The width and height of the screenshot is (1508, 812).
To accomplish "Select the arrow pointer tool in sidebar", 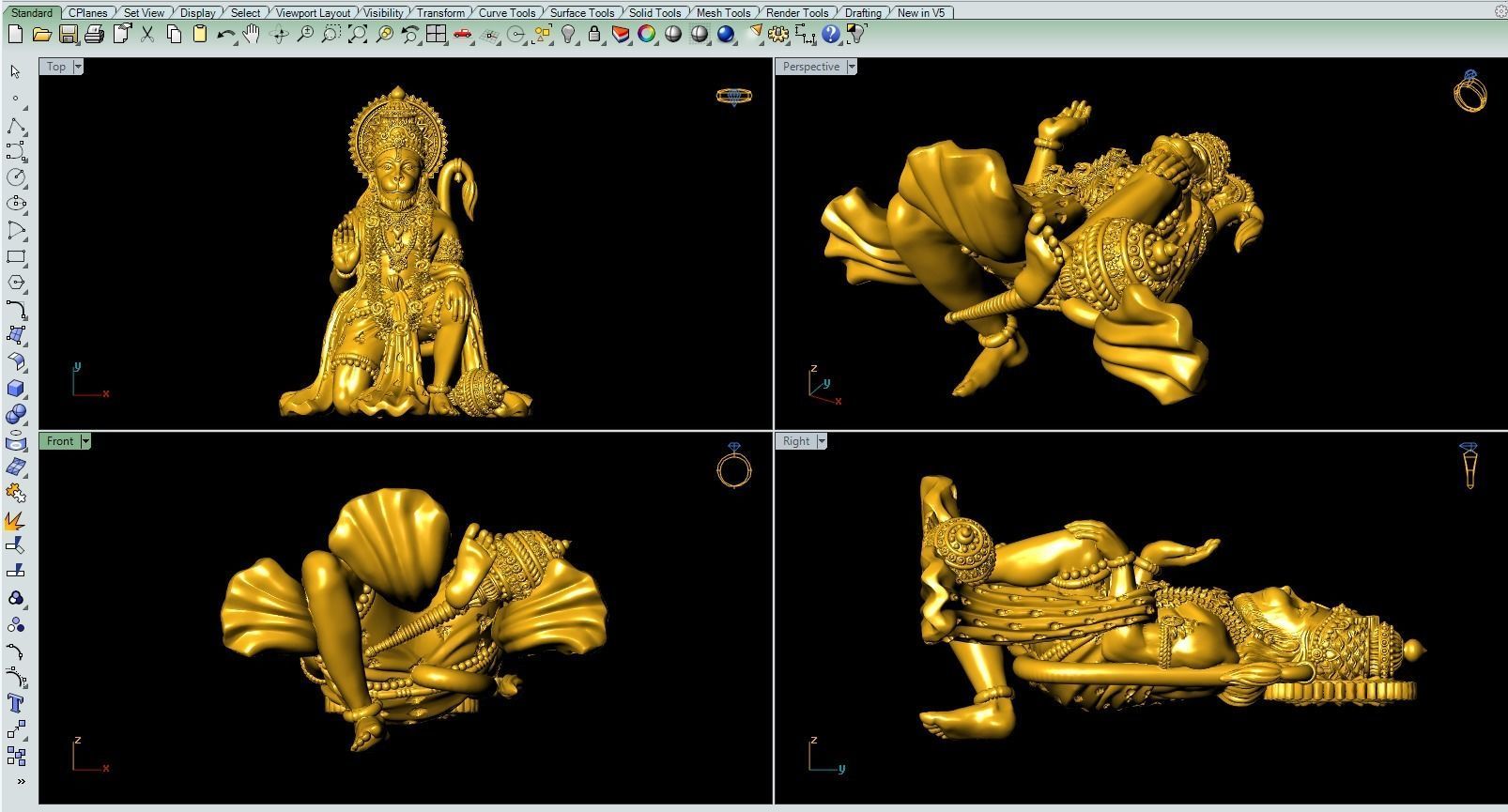I will pos(15,72).
